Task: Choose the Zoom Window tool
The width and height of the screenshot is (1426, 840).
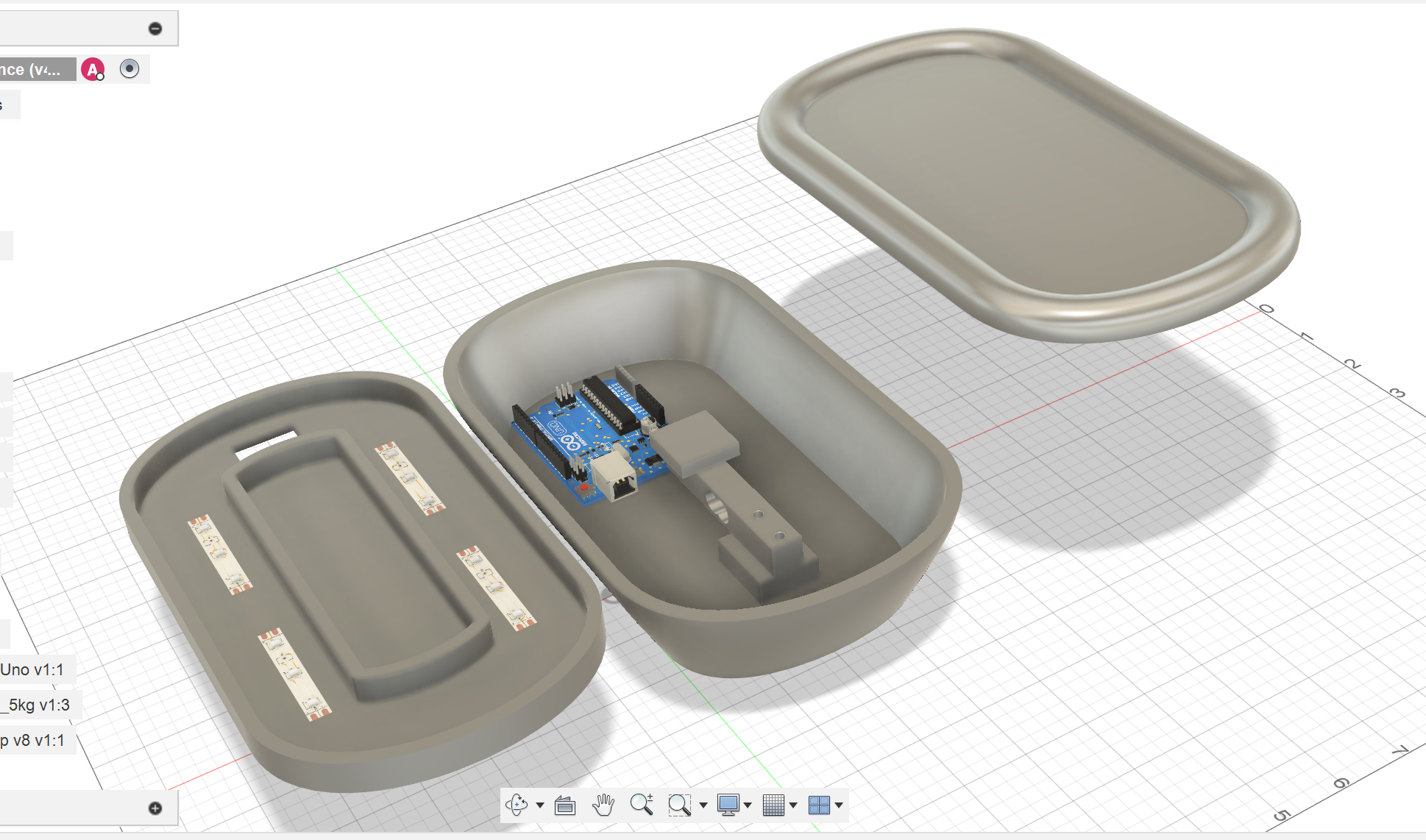Action: tap(679, 805)
